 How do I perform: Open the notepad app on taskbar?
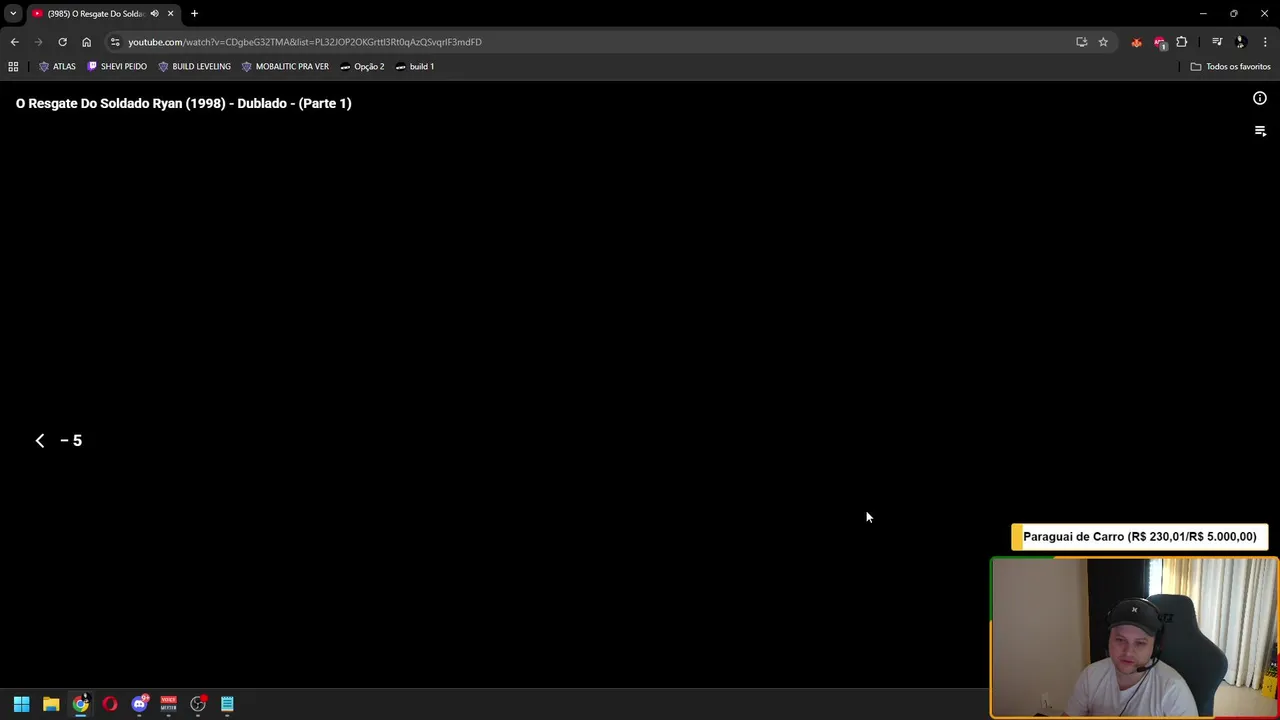[227, 704]
